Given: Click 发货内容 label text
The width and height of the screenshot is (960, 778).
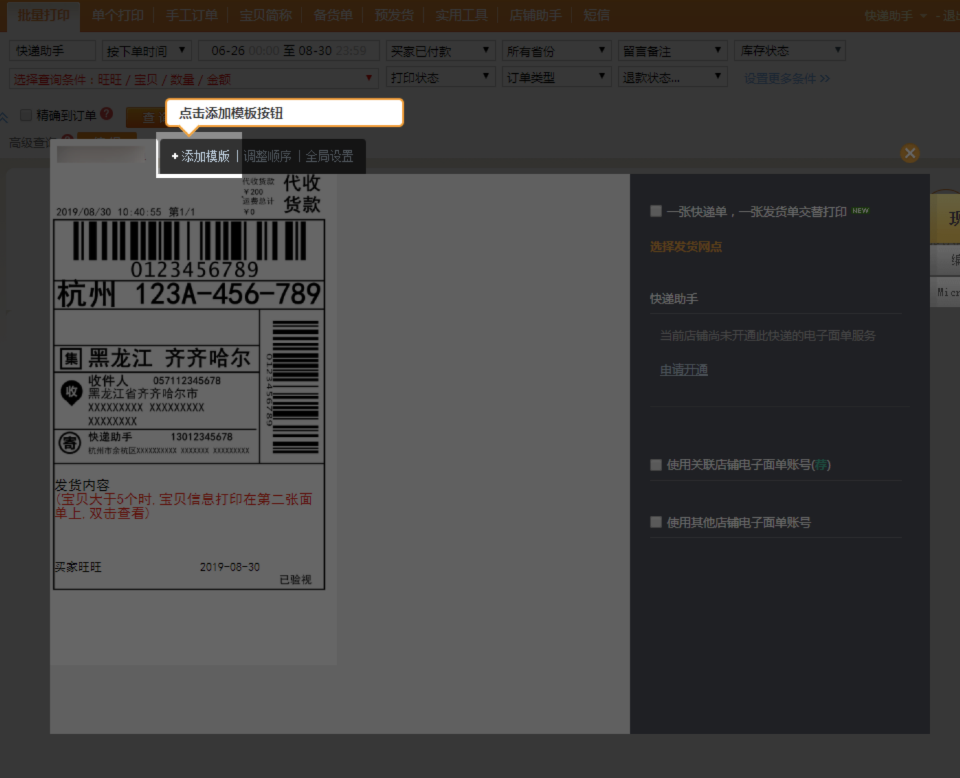Looking at the screenshot, I should pyautogui.click(x=82, y=485).
